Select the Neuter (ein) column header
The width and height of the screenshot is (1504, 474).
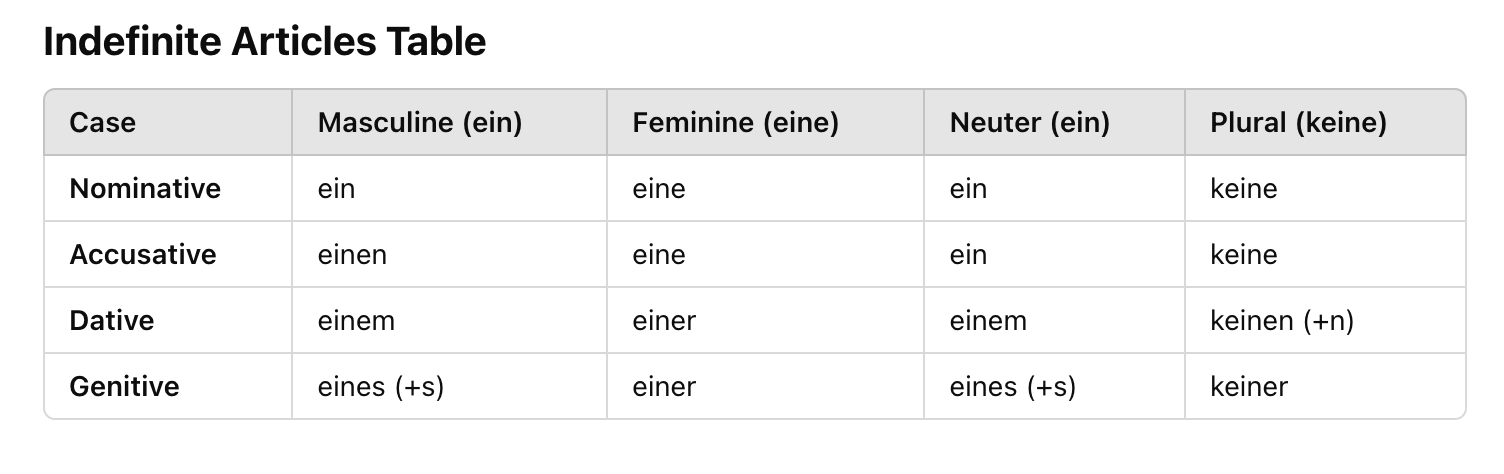[1030, 123]
